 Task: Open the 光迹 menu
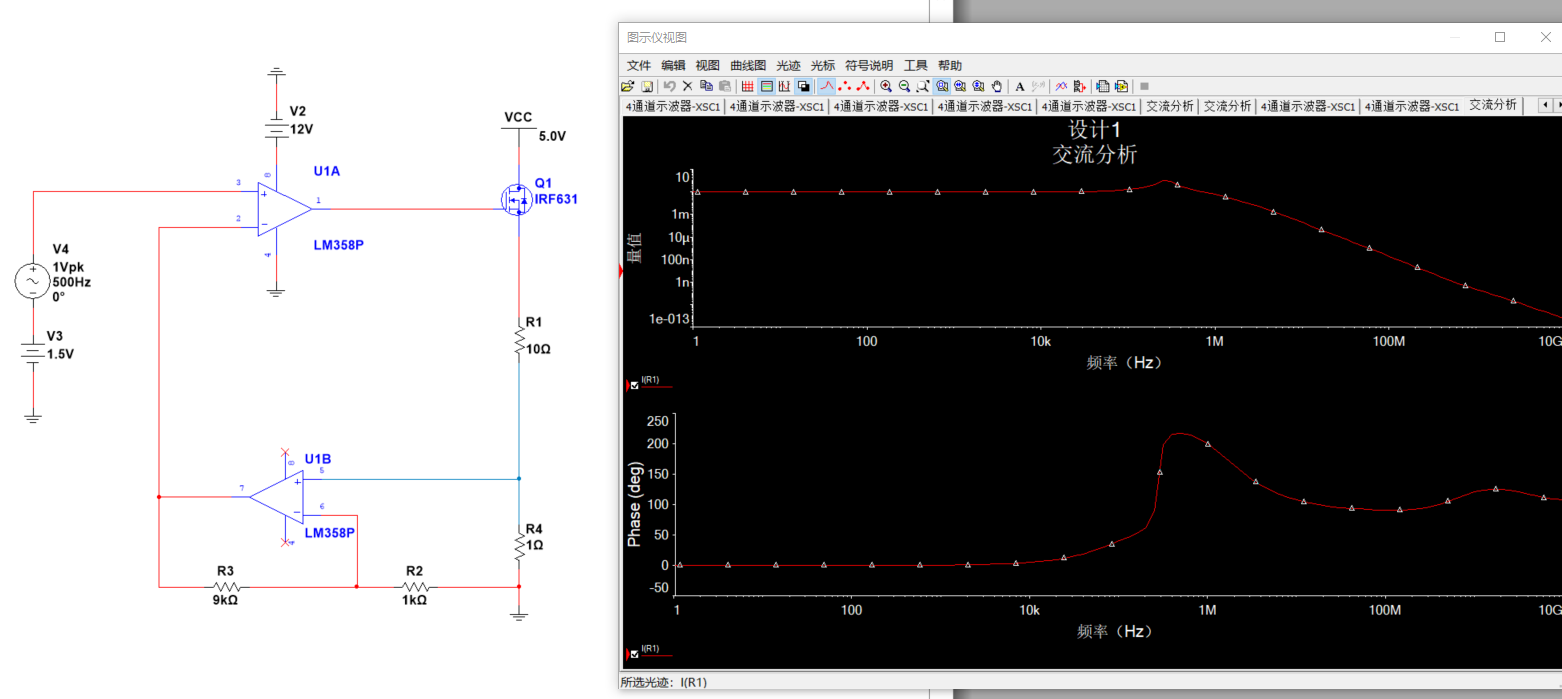coord(789,65)
